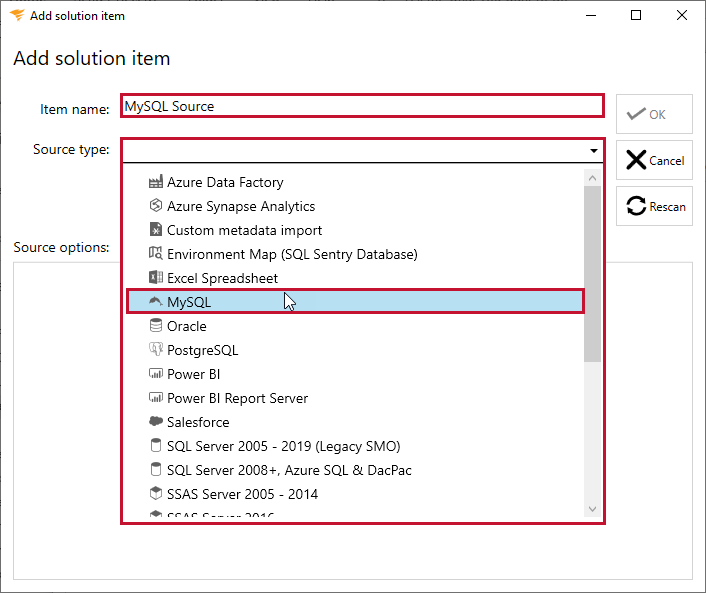
Task: Select MySQL in the source type list
Action: (356, 302)
